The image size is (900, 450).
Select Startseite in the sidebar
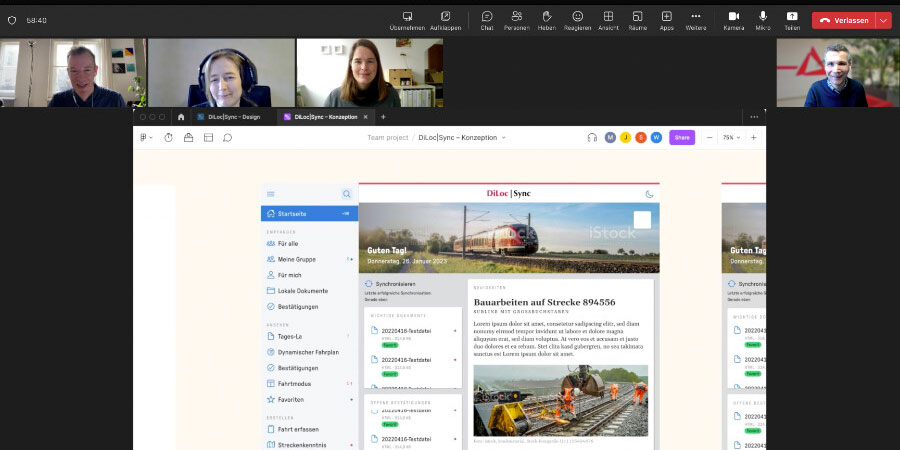[x=309, y=214]
